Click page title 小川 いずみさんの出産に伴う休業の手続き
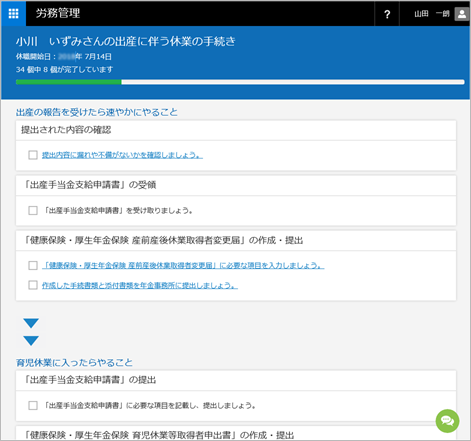Viewport: 471px width, 441px height. click(x=126, y=41)
